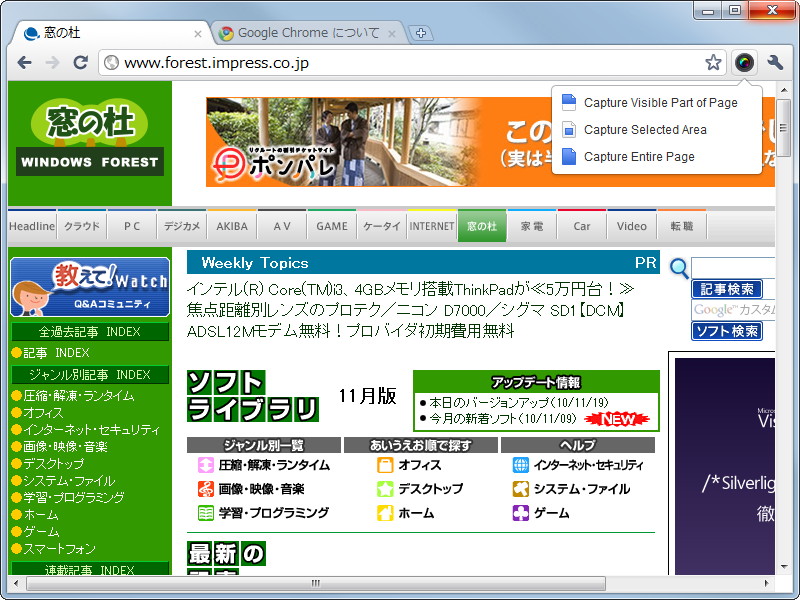The image size is (800, 600).
Task: Click the 記事検索 button
Action: 727,289
